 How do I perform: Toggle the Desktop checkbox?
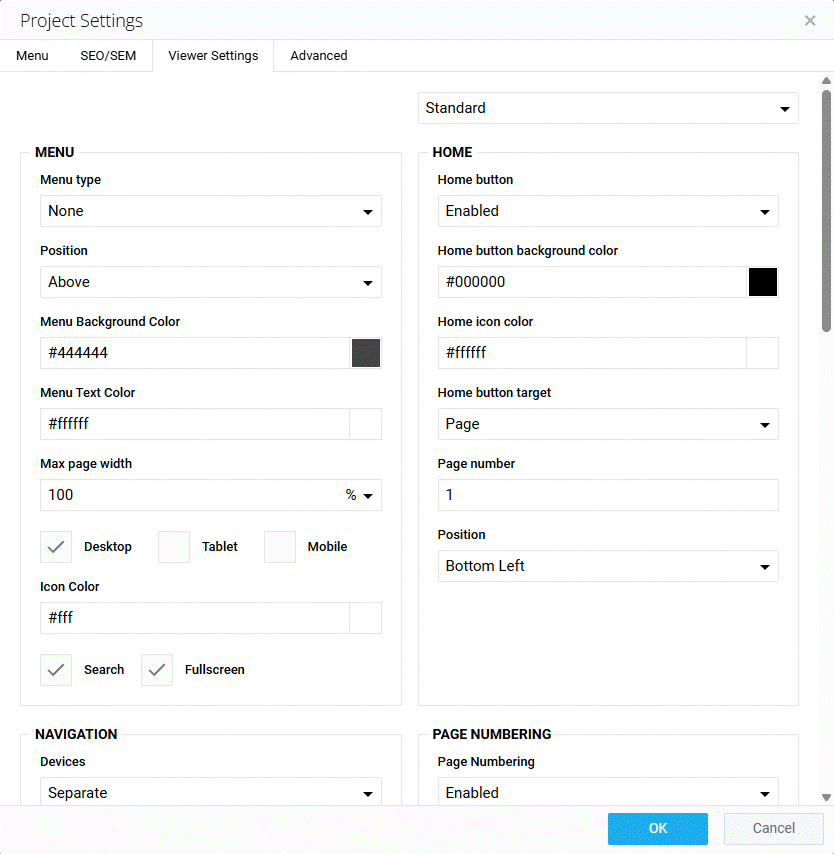[x=56, y=547]
